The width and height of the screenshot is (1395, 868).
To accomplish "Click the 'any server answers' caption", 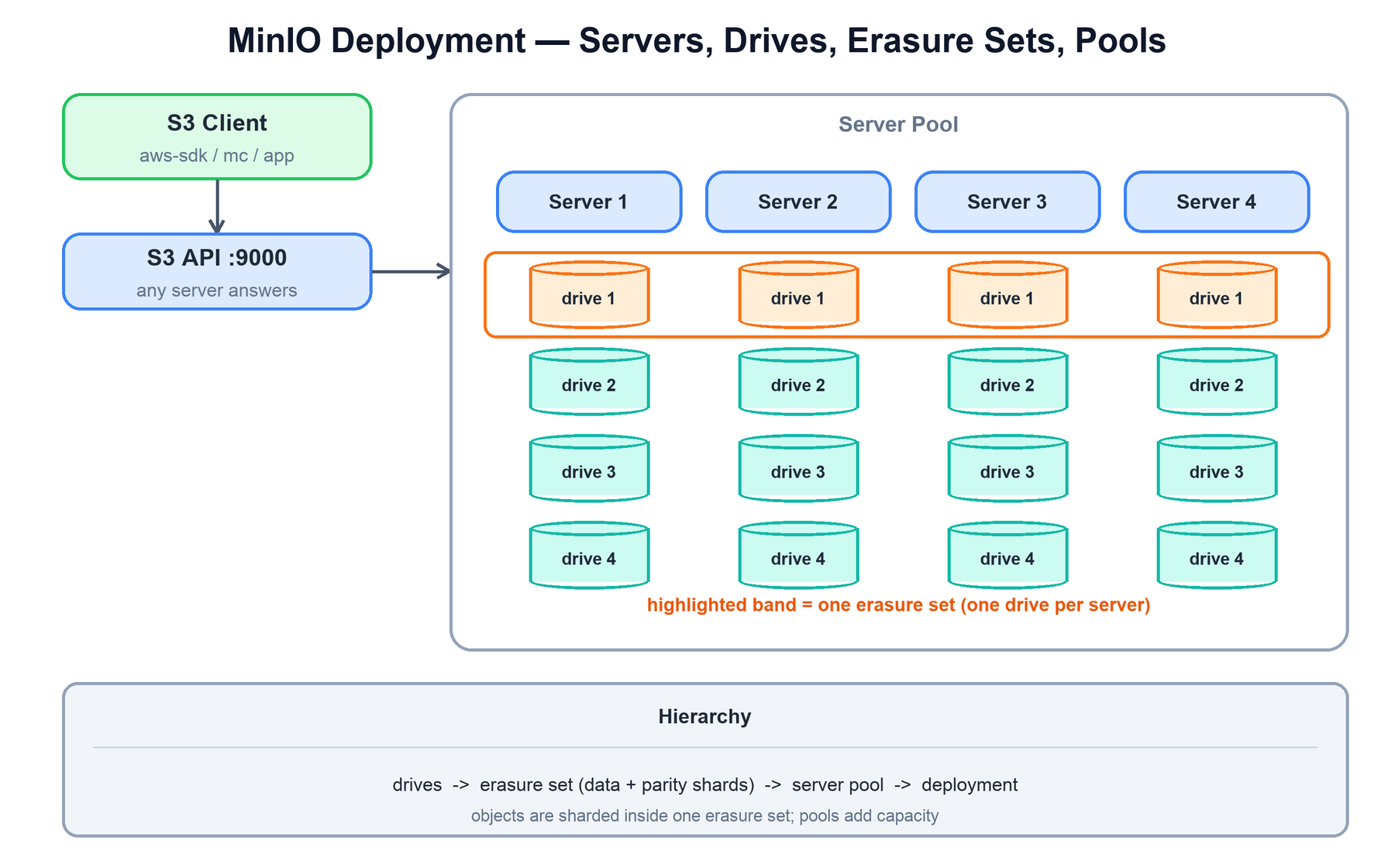I will [217, 291].
